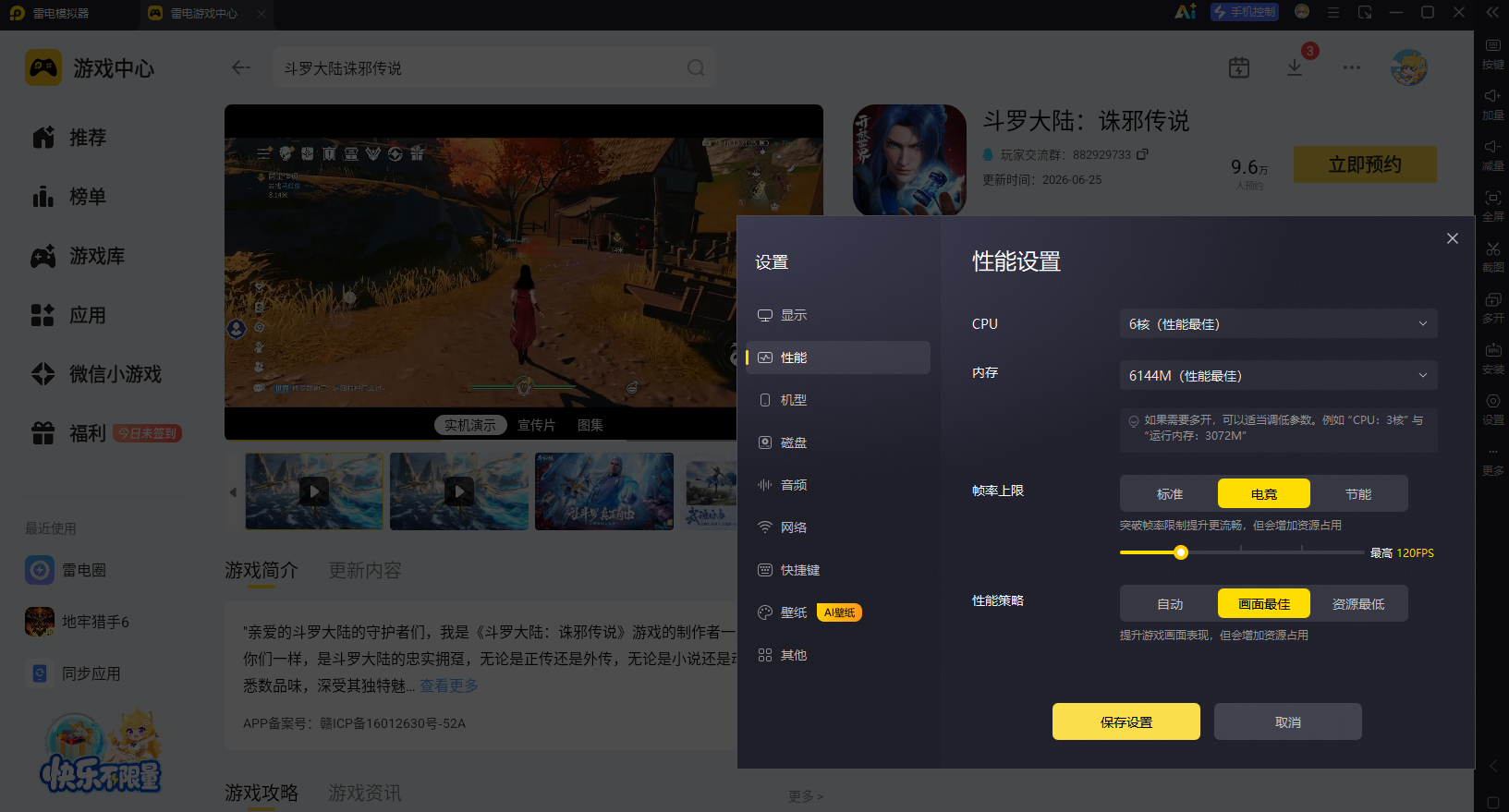Click the 斗罗大陆：诛邪传说 game icon
Viewport: 1509px width, 812px height.
click(x=909, y=160)
